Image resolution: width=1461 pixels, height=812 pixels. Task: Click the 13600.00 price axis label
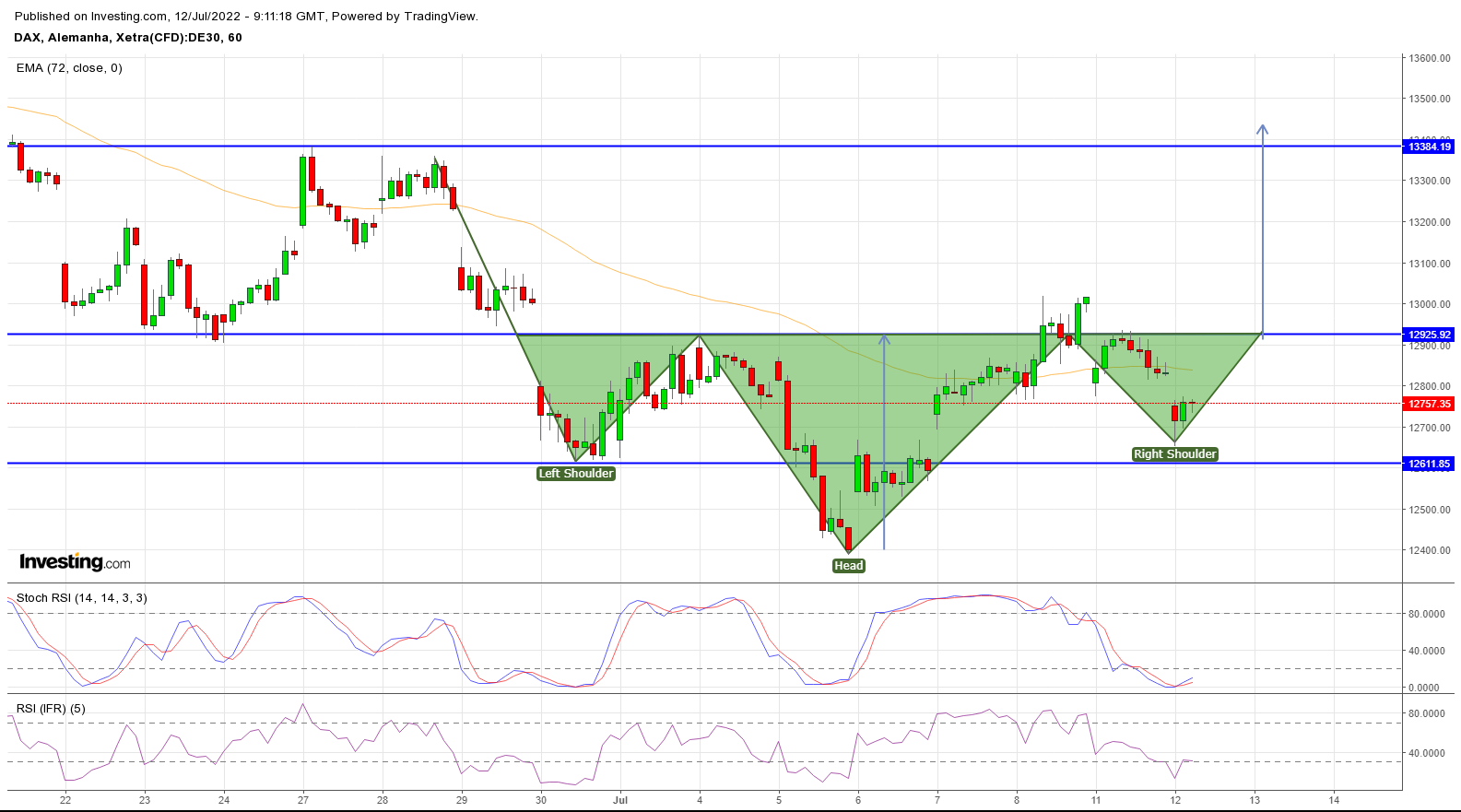(x=1430, y=58)
